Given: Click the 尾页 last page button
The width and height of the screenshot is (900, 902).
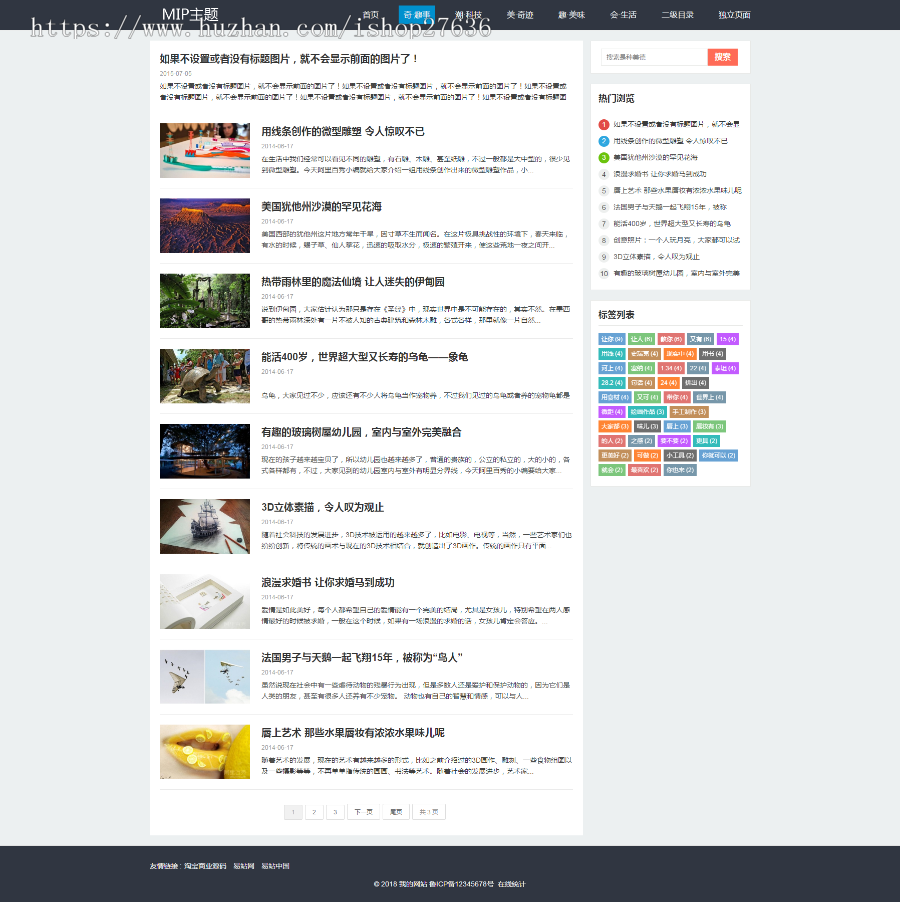Looking at the screenshot, I should [396, 812].
